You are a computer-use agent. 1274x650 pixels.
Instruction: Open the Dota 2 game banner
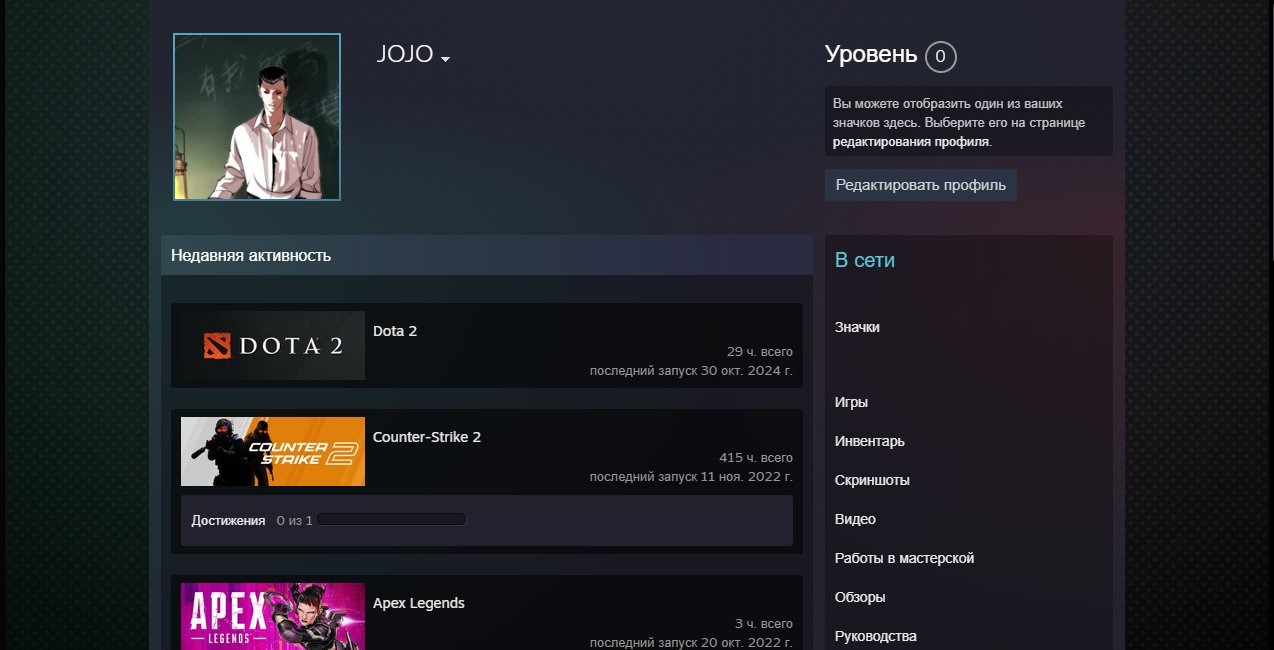(x=273, y=346)
